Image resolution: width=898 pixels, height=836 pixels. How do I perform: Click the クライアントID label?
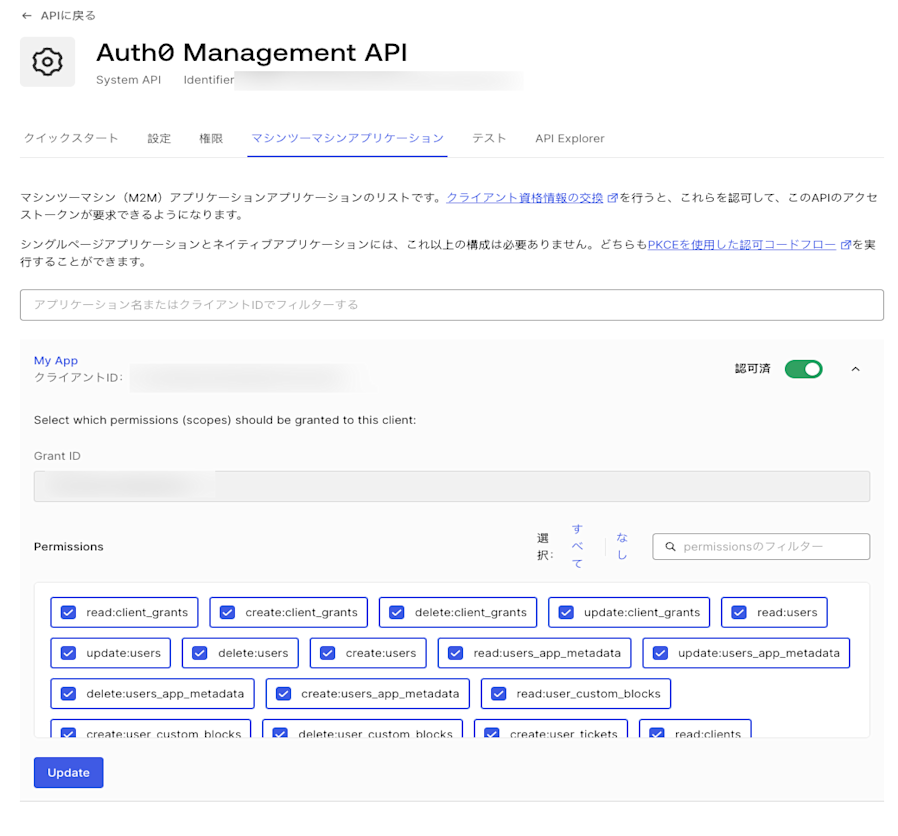point(78,378)
